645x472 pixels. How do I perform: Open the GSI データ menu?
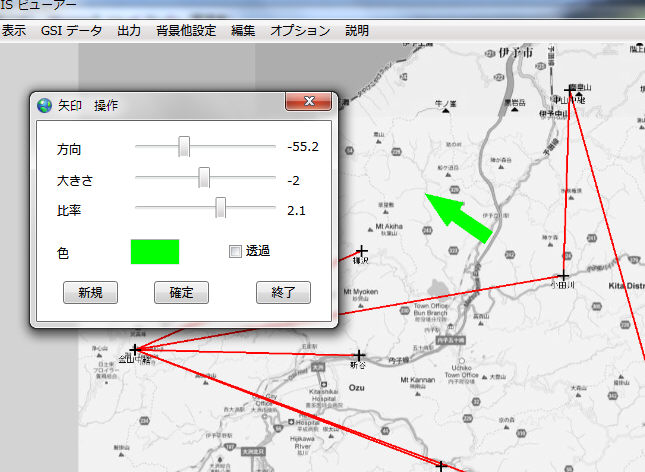coord(71,31)
